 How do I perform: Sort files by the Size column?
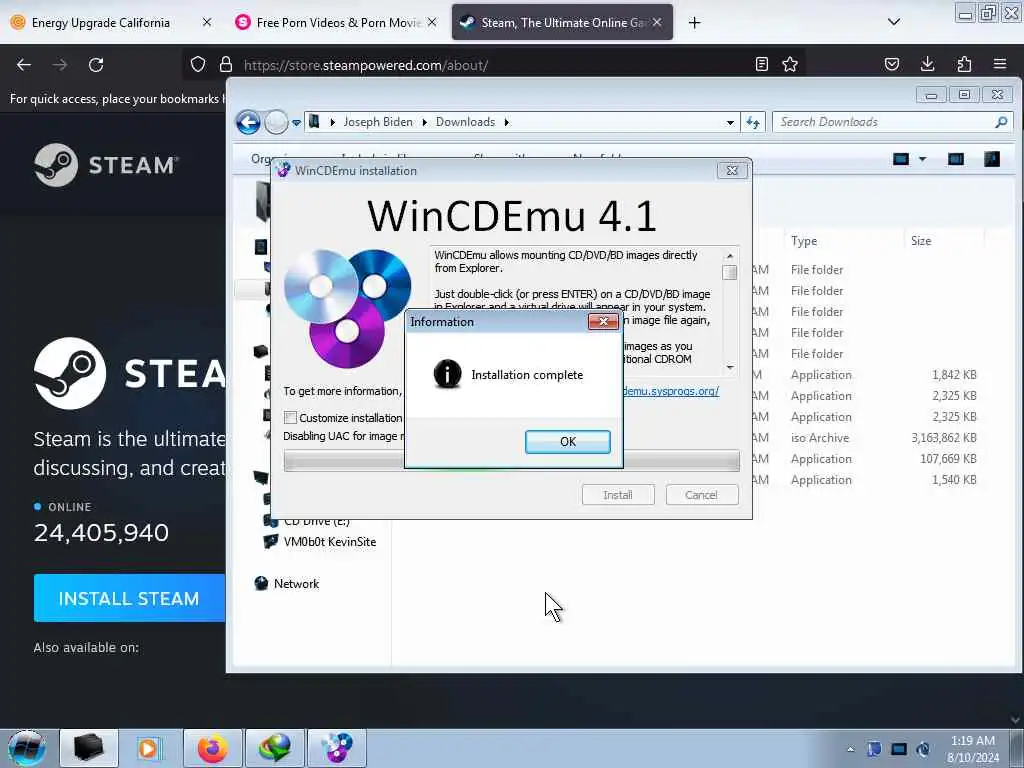pyautogui.click(x=921, y=241)
